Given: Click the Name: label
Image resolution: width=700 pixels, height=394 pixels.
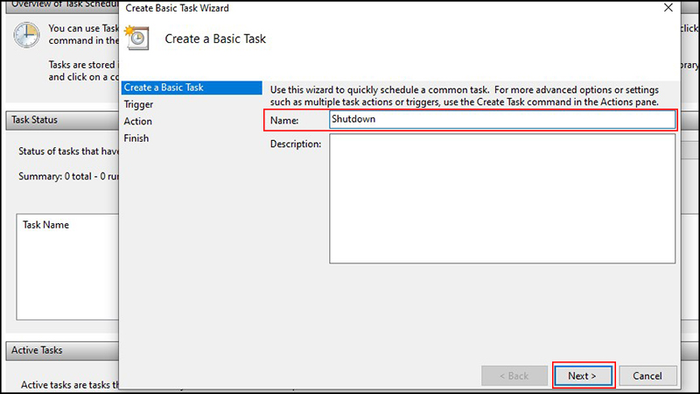Looking at the screenshot, I should [284, 120].
